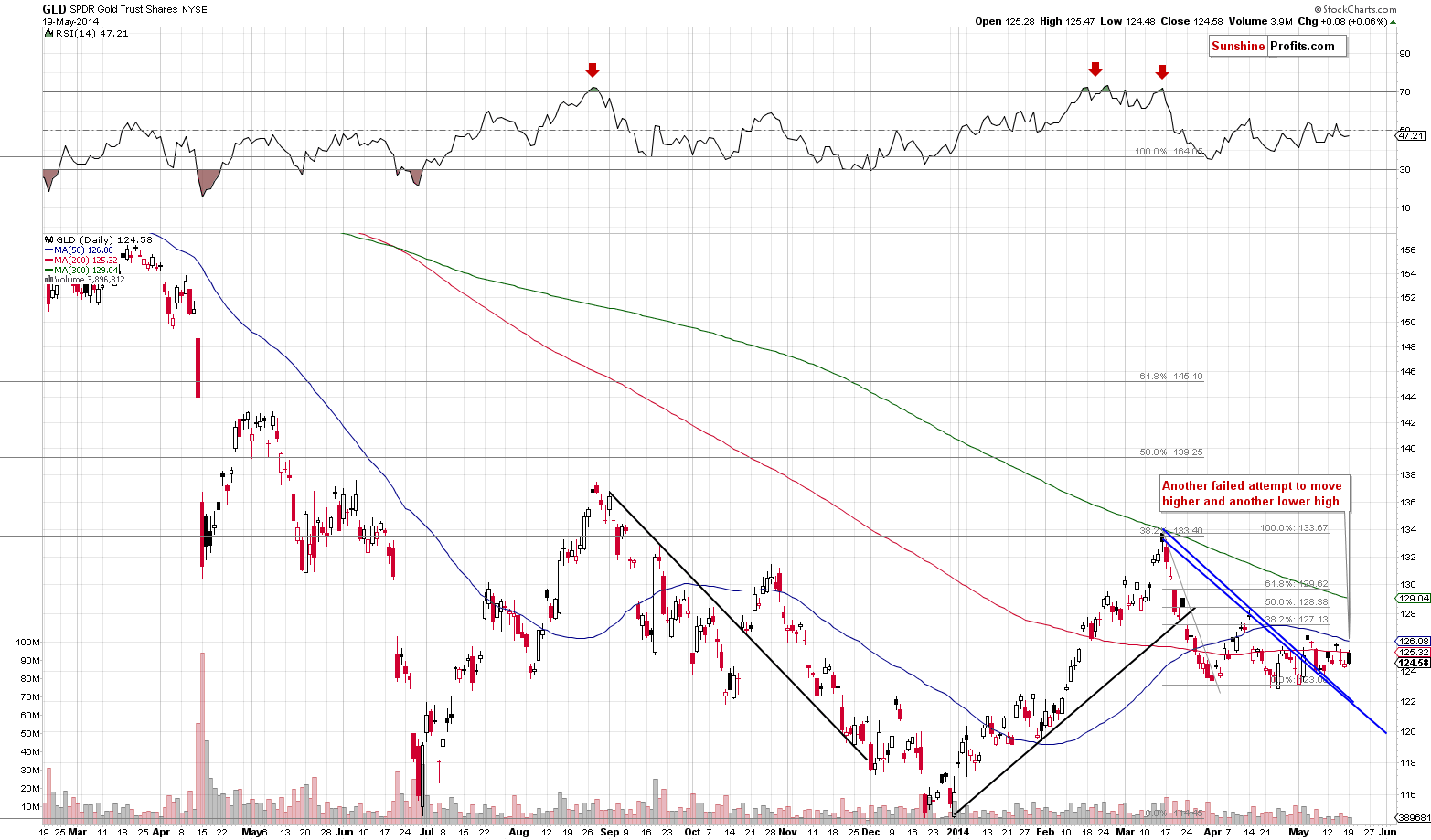Image resolution: width=1431 pixels, height=840 pixels.
Task: Click the green RSI indicator icon
Action: (47, 33)
